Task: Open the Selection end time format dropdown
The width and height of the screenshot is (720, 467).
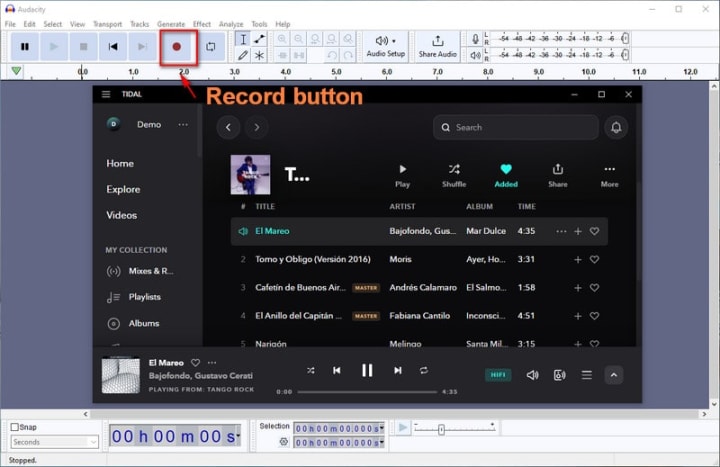Action: tap(382, 443)
